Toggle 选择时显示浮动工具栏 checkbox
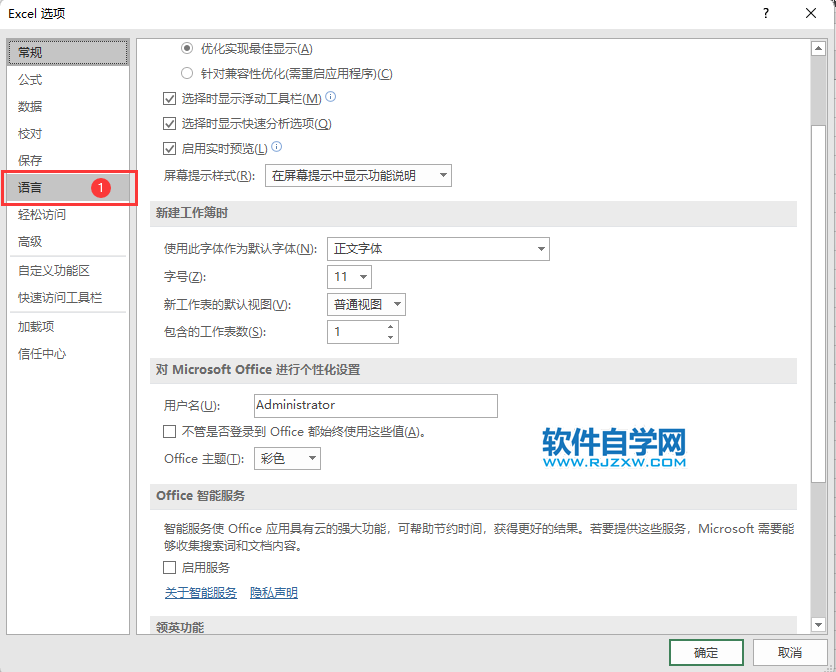Image resolution: width=836 pixels, height=672 pixels. (170, 99)
